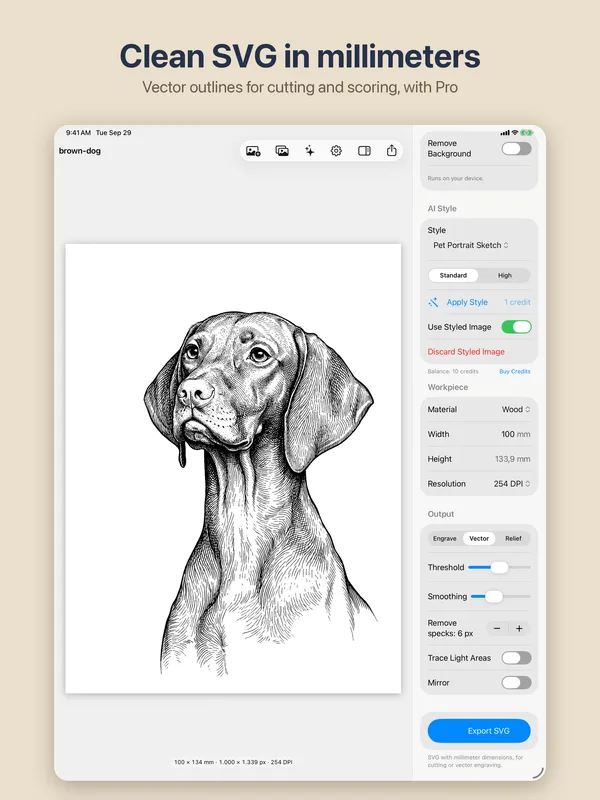Viewport: 600px width, 800px height.
Task: Click the Width 100 mm field
Action: (x=479, y=435)
